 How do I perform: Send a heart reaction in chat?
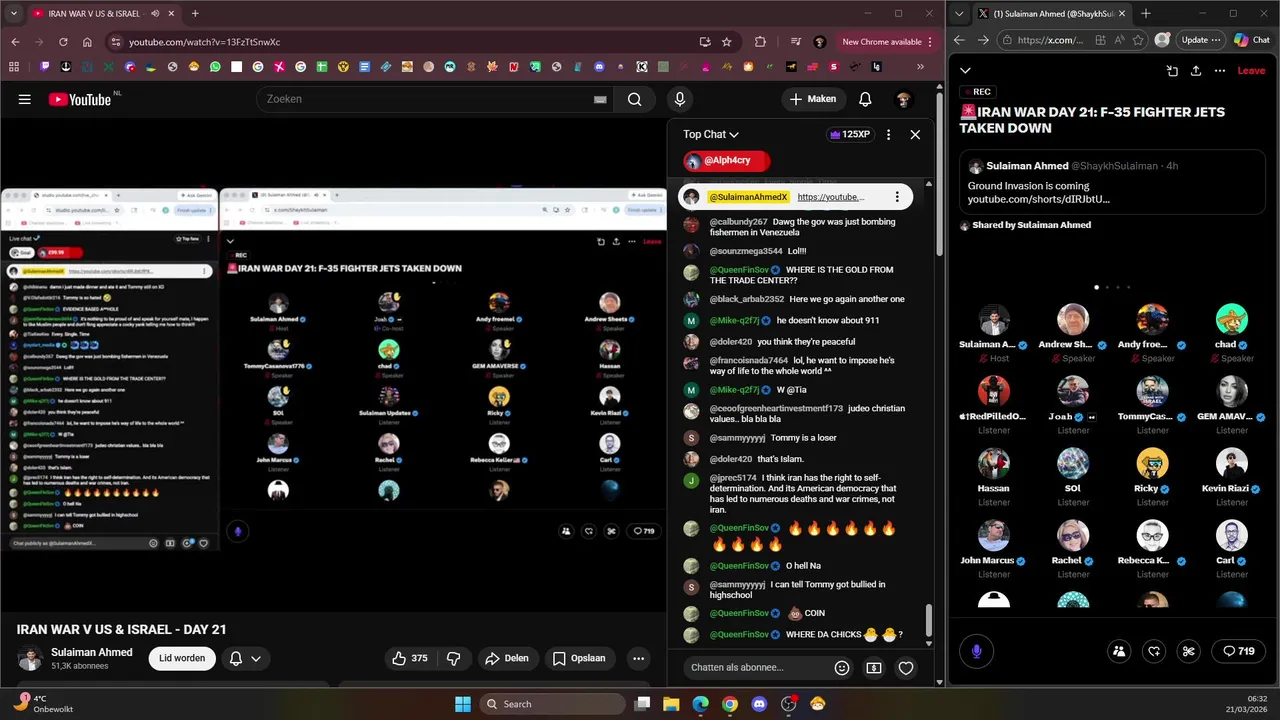tap(906, 667)
